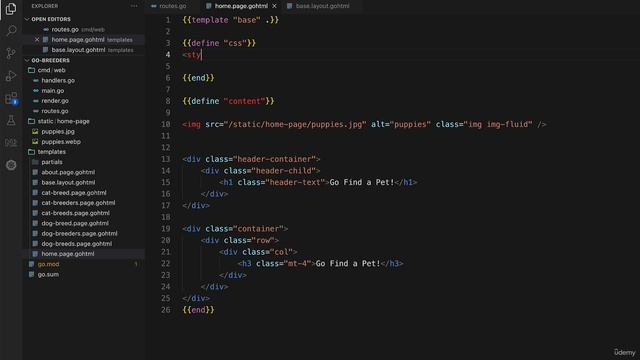
Task: Open dog-breeds.page.gohtml template
Action: click(76, 244)
